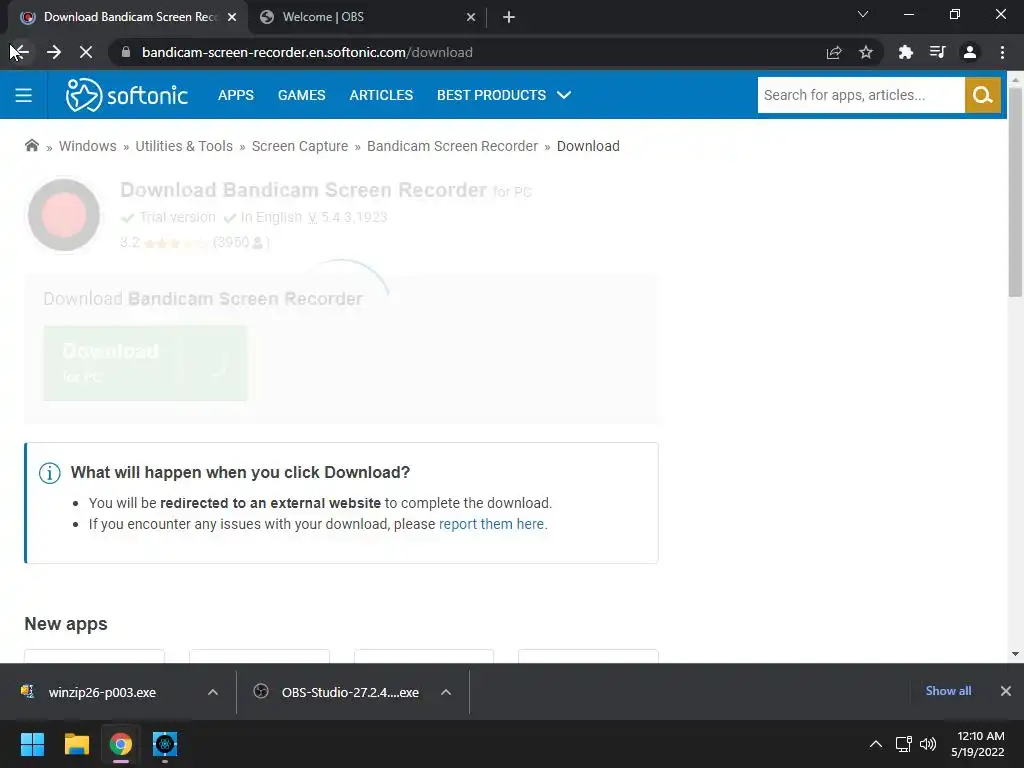The image size is (1024, 768).
Task: Click the New apps heading
Action: (x=66, y=624)
